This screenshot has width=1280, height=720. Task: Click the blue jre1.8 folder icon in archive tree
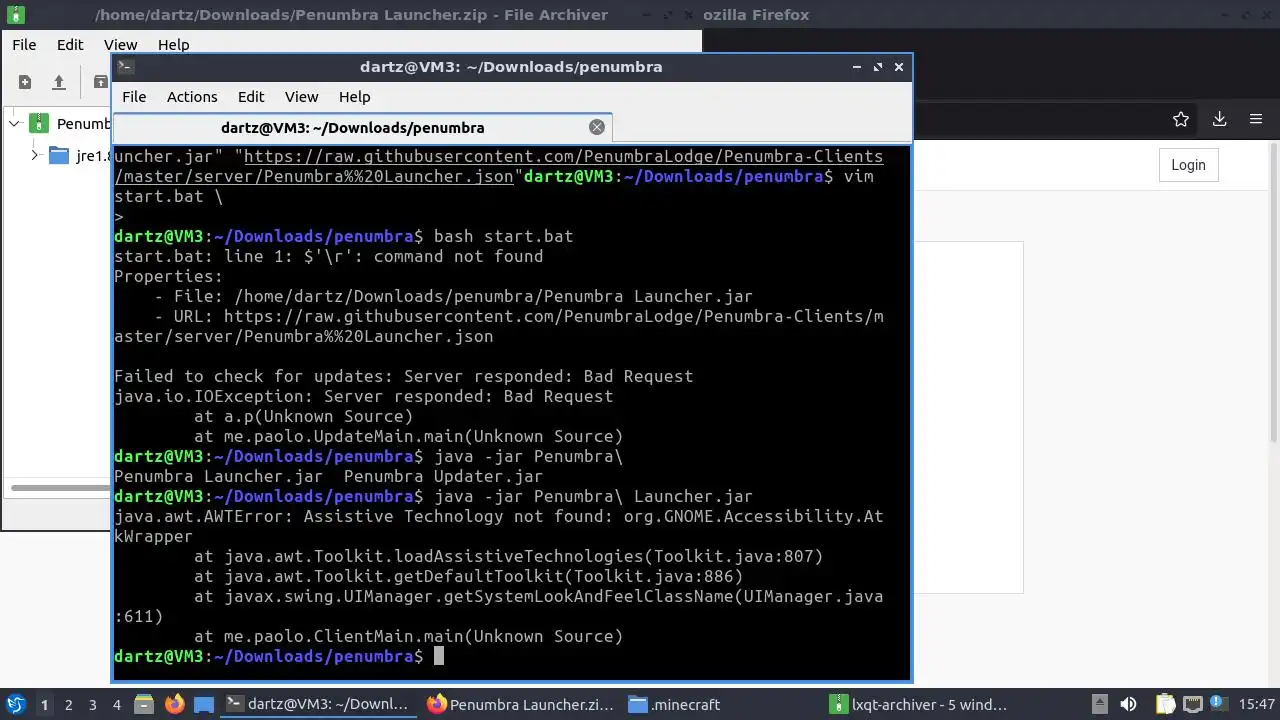click(59, 156)
